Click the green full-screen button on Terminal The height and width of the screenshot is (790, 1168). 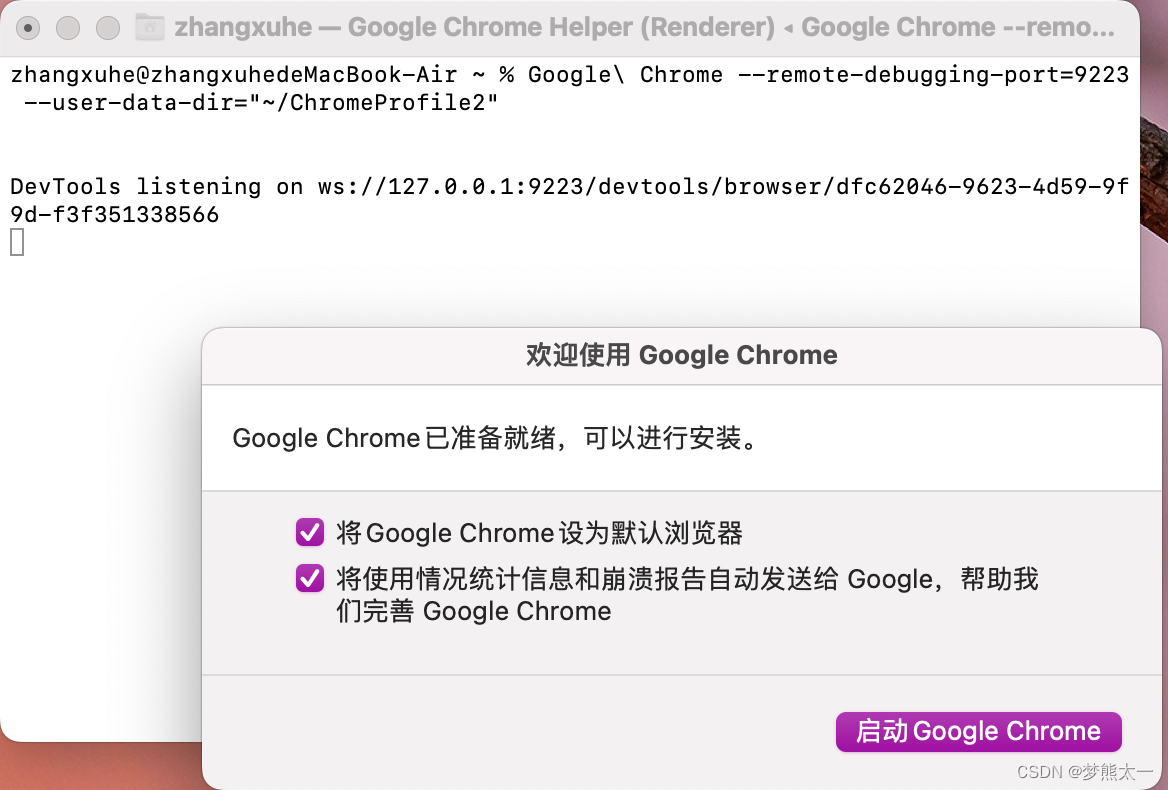tap(106, 27)
